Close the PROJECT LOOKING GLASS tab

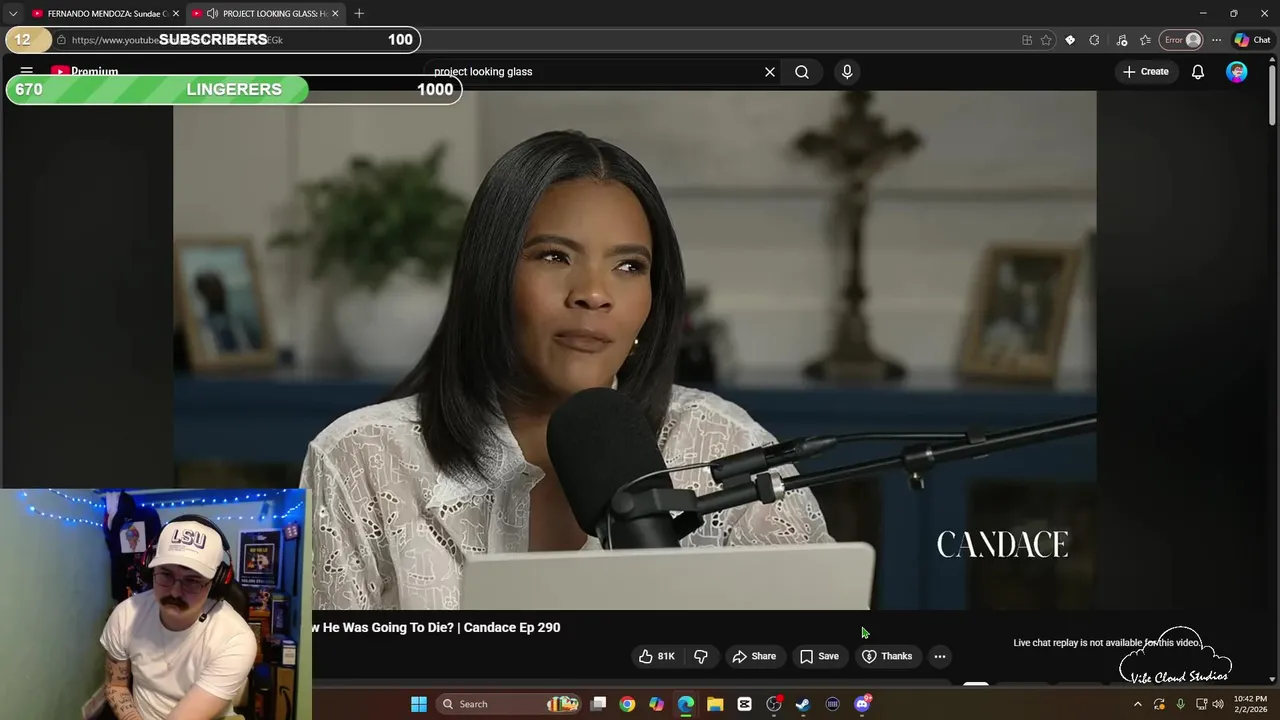[335, 13]
